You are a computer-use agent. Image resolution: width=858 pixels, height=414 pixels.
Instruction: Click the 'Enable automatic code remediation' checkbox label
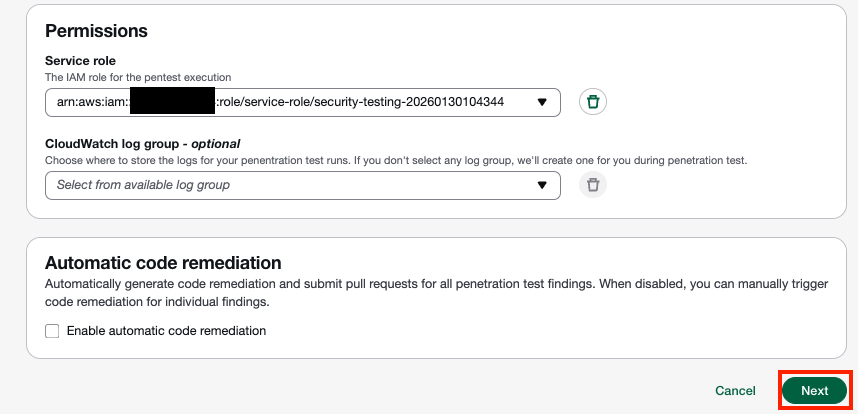166,331
